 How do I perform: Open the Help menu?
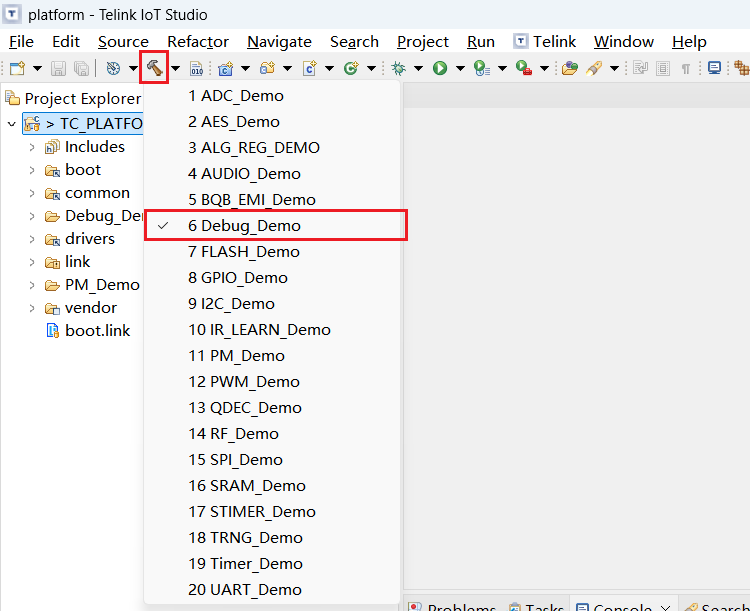coord(689,42)
